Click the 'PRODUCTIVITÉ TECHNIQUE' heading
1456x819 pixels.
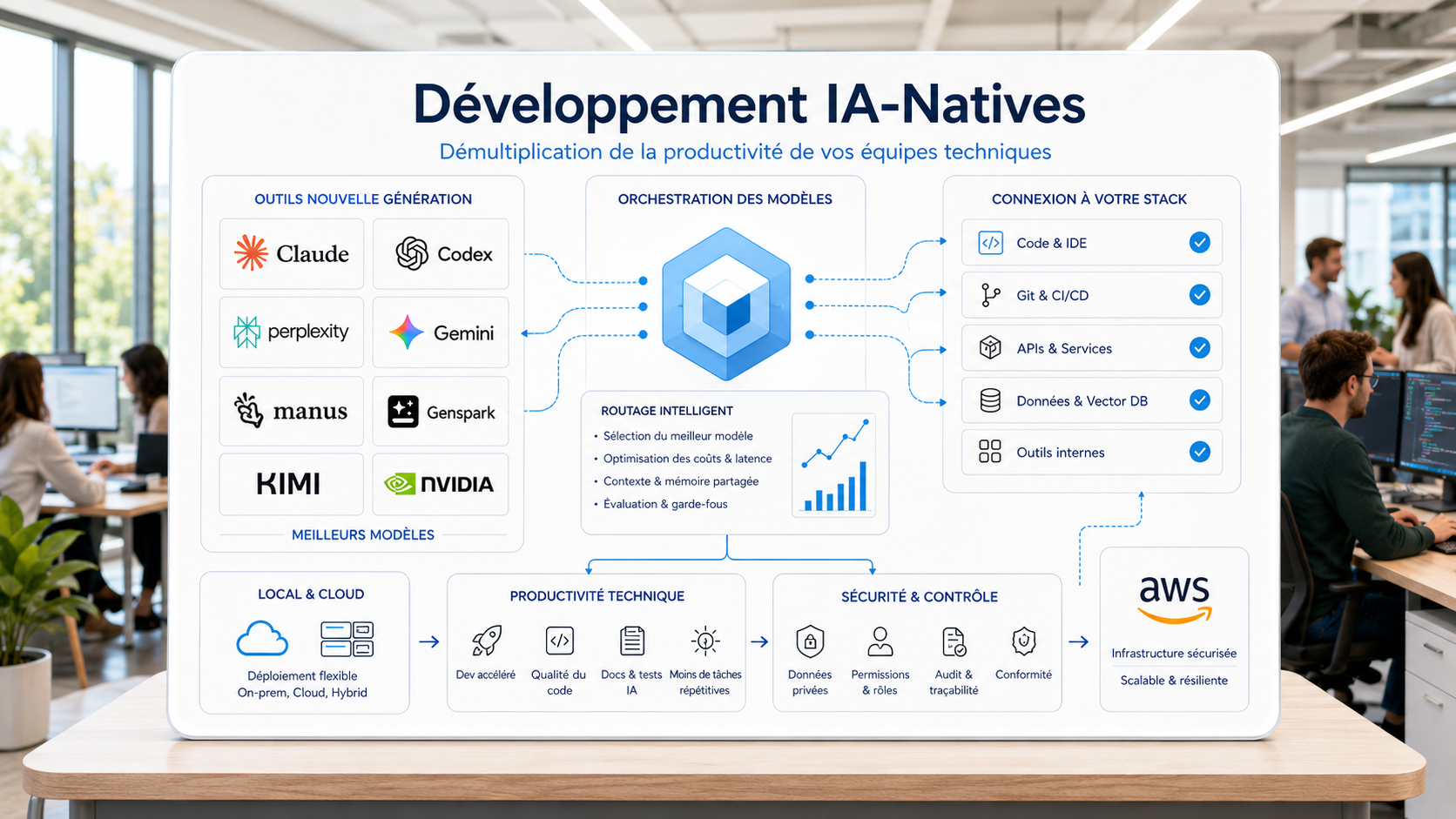597,596
